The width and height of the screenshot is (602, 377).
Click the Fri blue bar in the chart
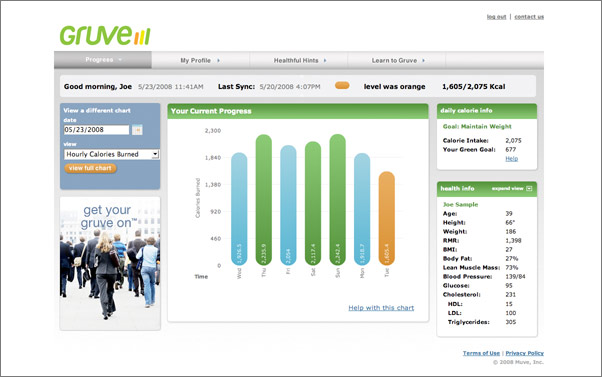288,205
